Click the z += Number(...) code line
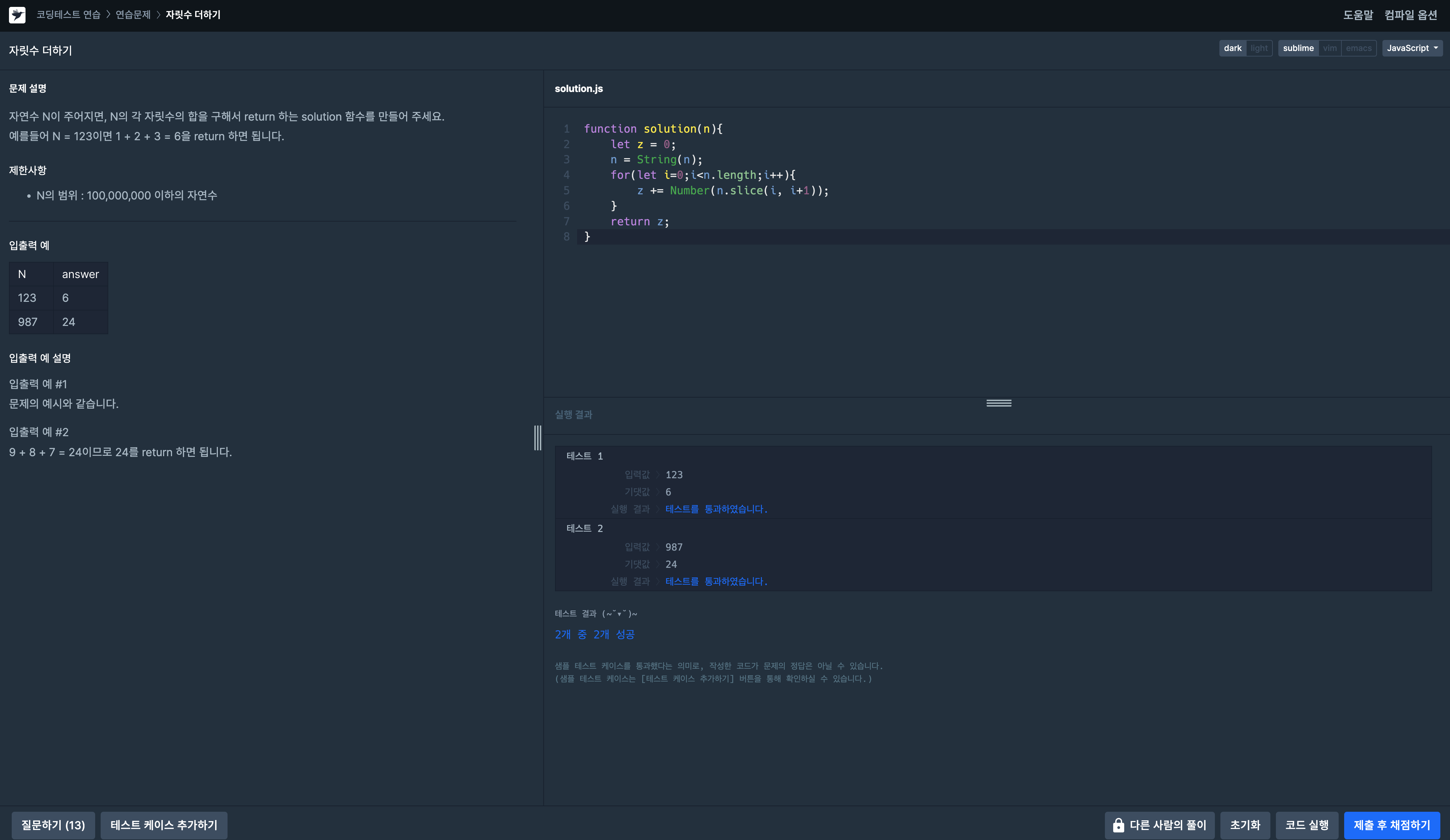Image resolution: width=1450 pixels, height=840 pixels. (733, 191)
